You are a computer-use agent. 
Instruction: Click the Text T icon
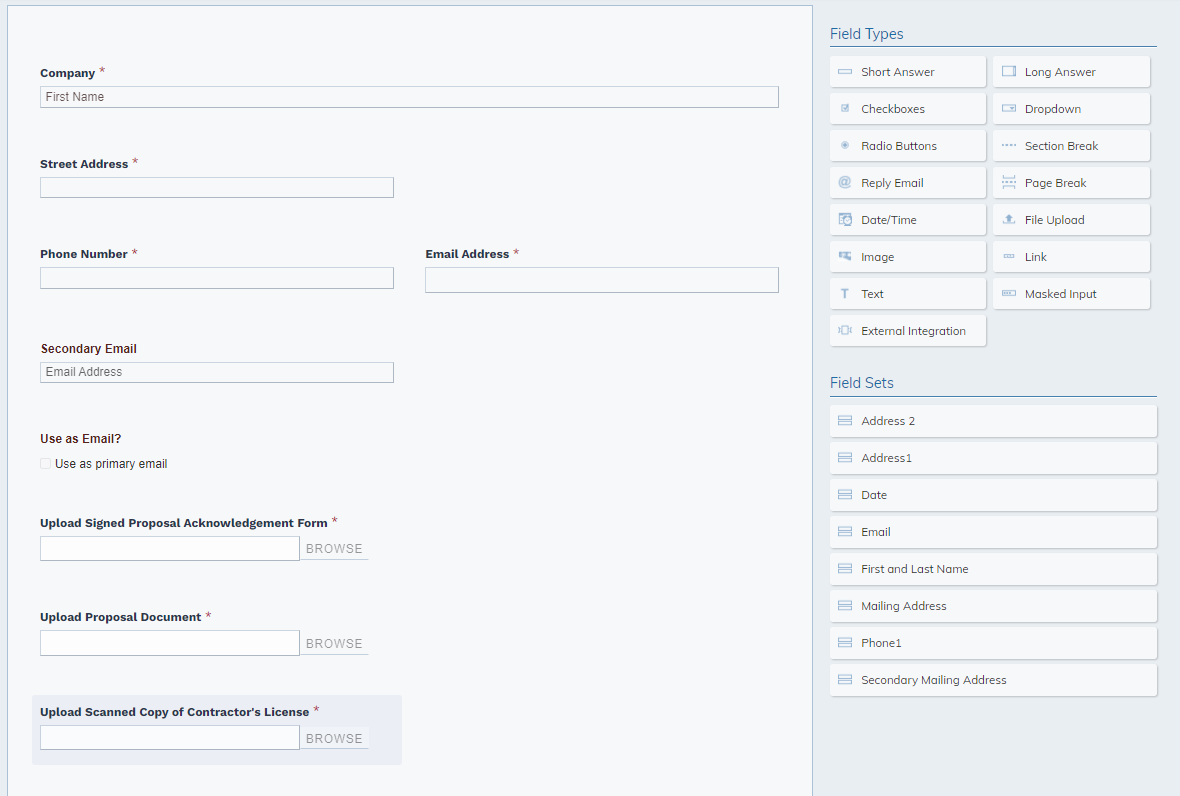point(844,293)
